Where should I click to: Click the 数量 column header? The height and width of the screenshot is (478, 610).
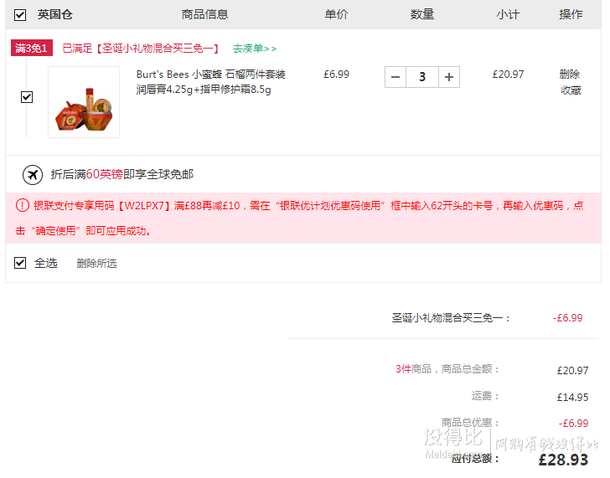422,15
